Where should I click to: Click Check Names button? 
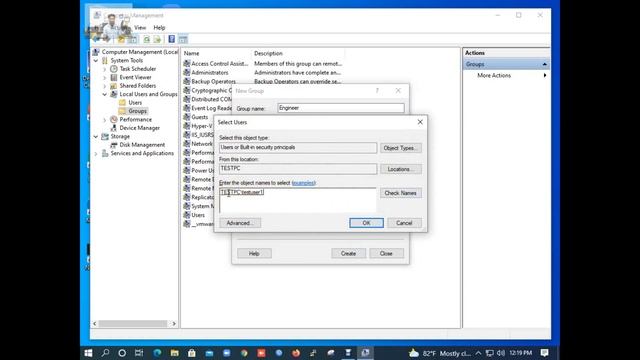[x=401, y=193]
